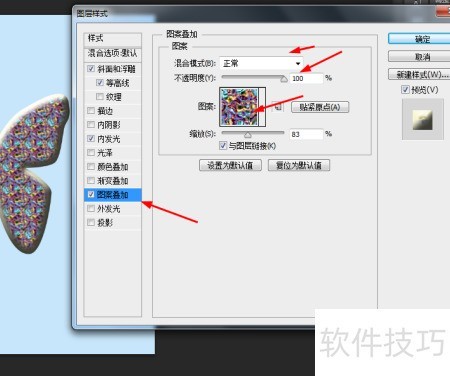Toggle the 斜面和浮雕 checkbox
The height and width of the screenshot is (376, 450).
pyautogui.click(x=91, y=69)
